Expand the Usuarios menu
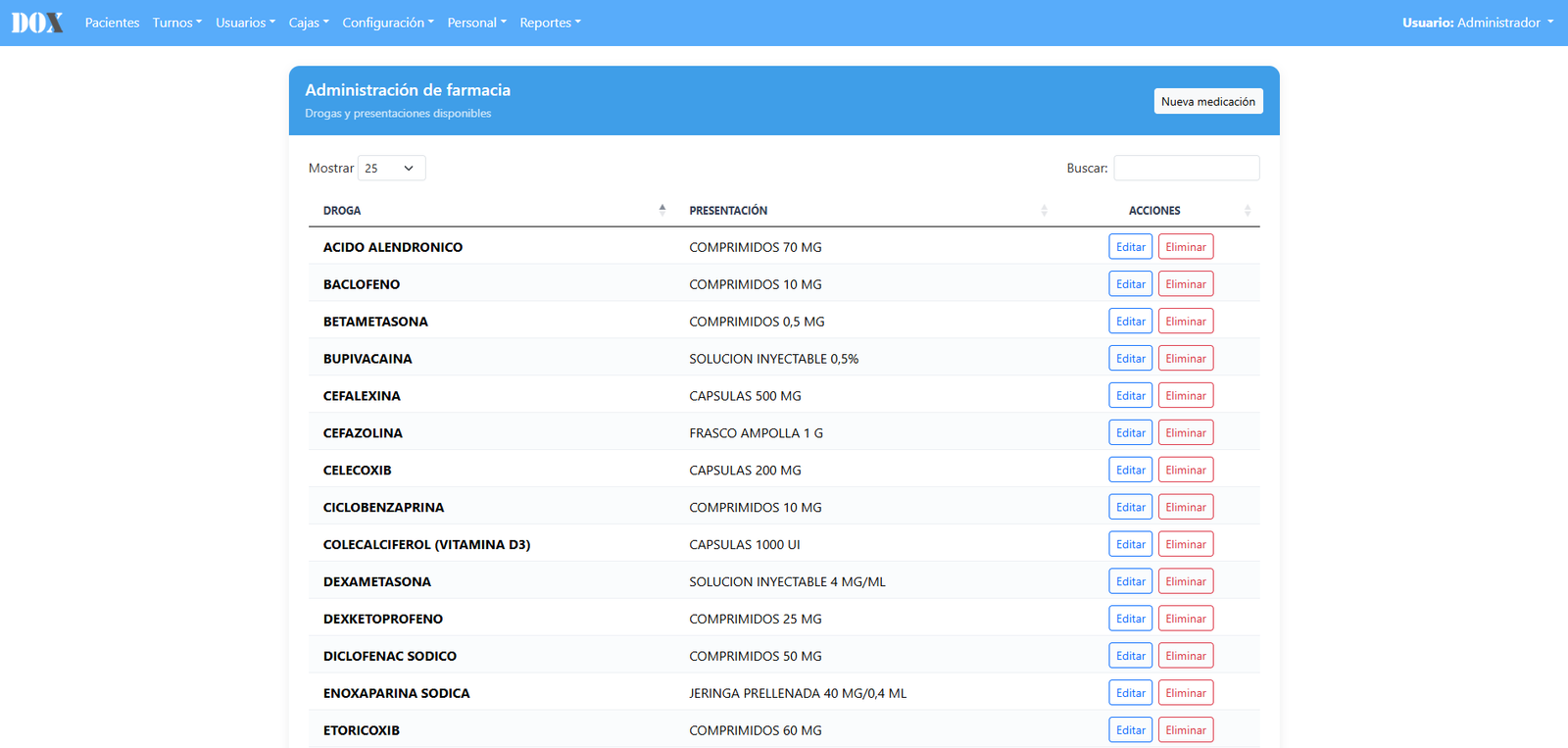This screenshot has height=748, width=1568. (245, 23)
